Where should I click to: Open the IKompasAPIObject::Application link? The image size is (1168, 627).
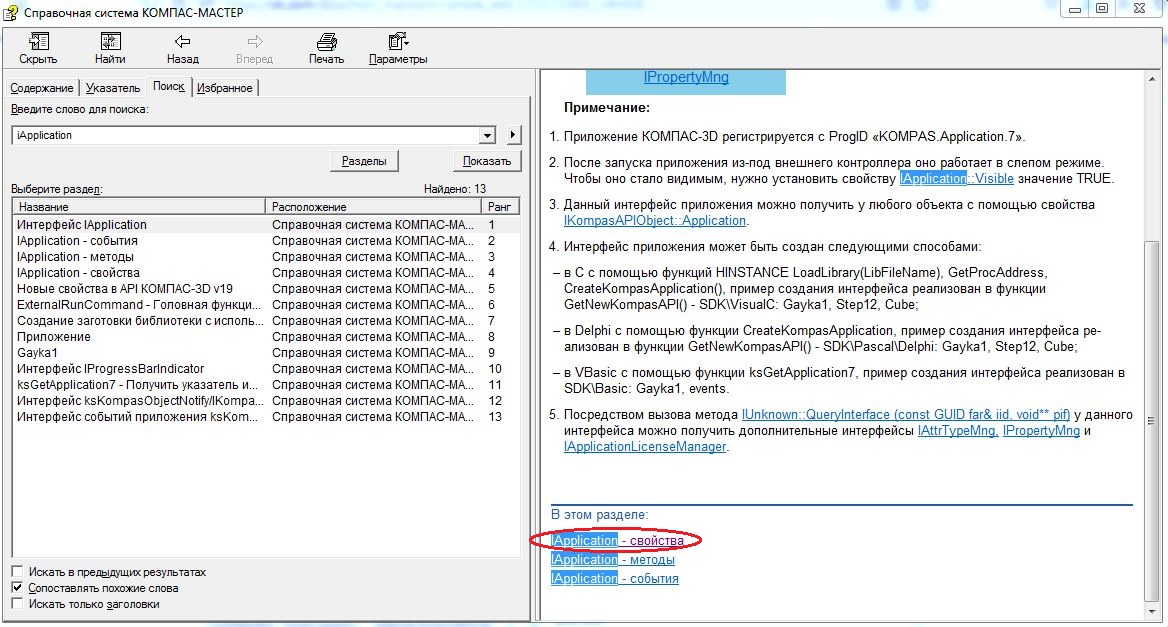[655, 220]
